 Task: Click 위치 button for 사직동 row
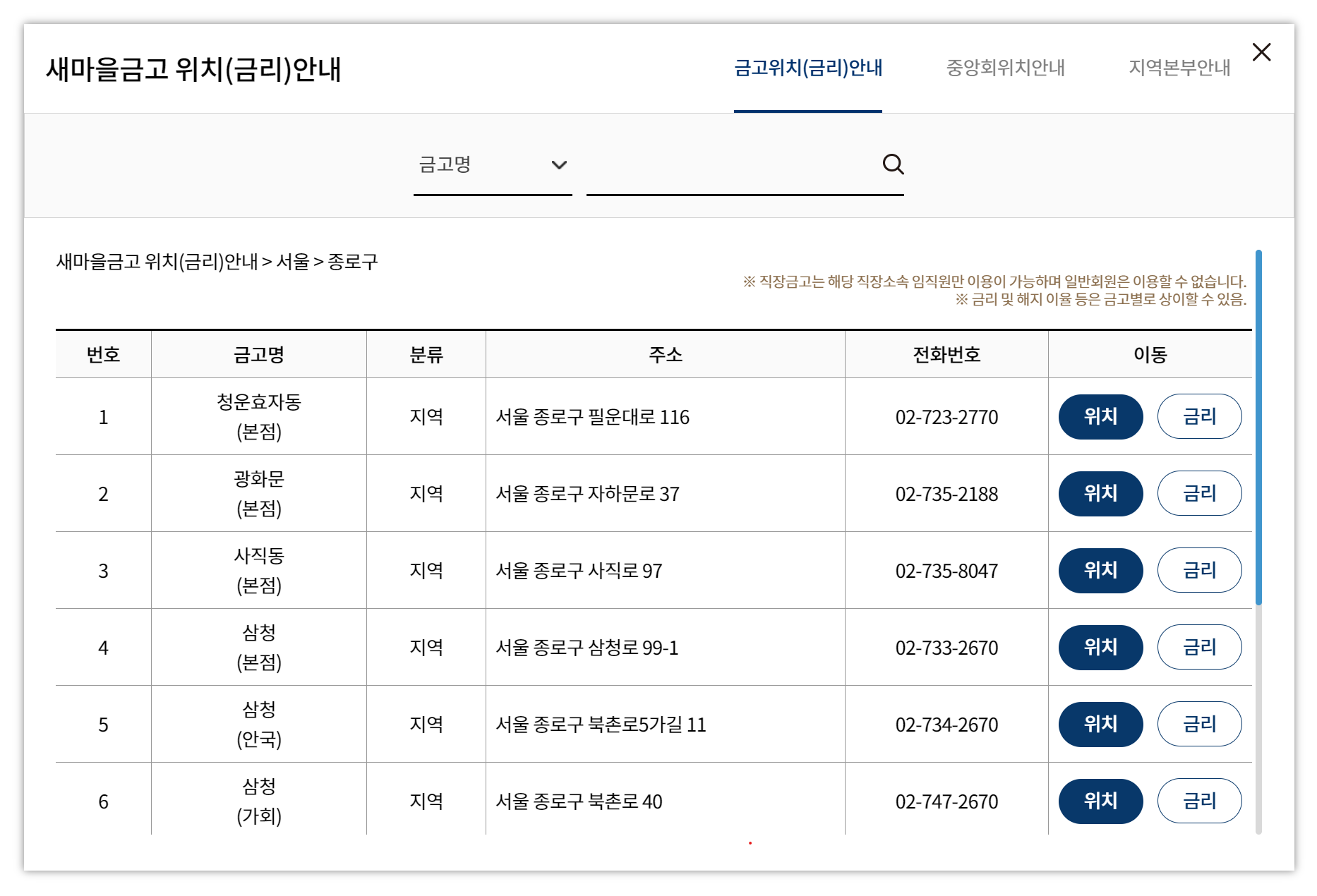click(x=1100, y=571)
